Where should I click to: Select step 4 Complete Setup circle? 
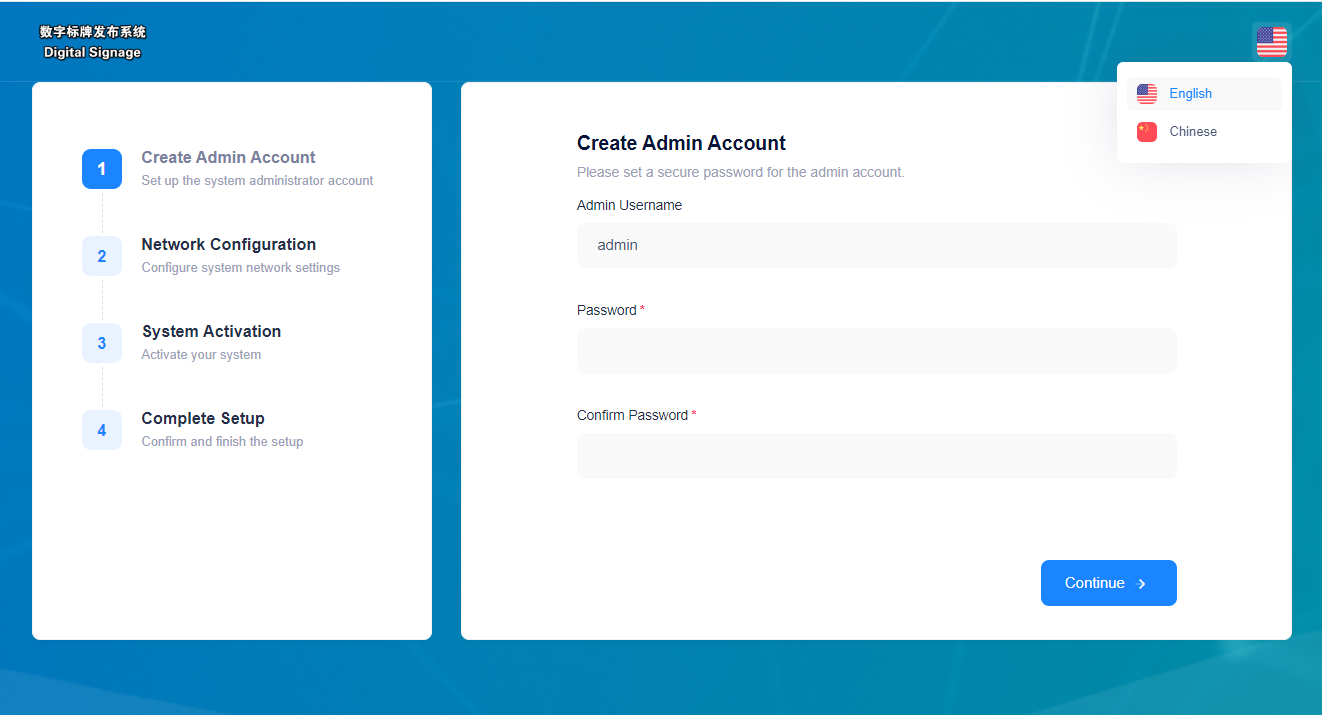point(101,430)
